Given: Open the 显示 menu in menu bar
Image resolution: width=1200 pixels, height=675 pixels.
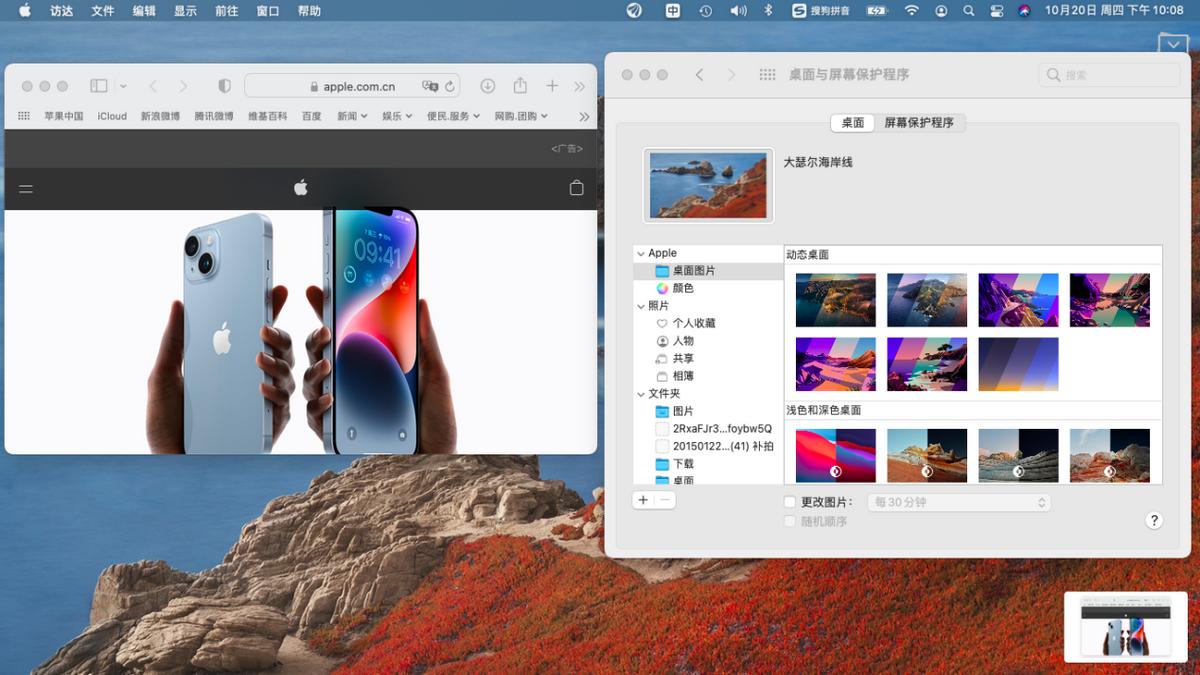Looking at the screenshot, I should pyautogui.click(x=184, y=11).
